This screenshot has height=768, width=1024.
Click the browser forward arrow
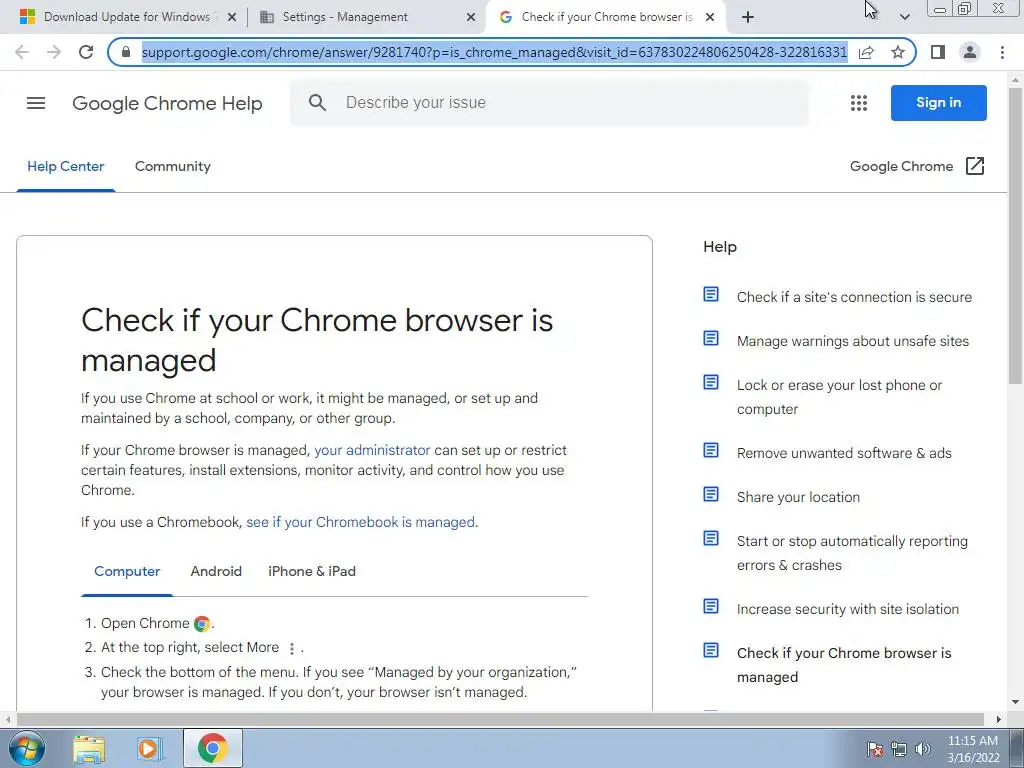coord(54,52)
